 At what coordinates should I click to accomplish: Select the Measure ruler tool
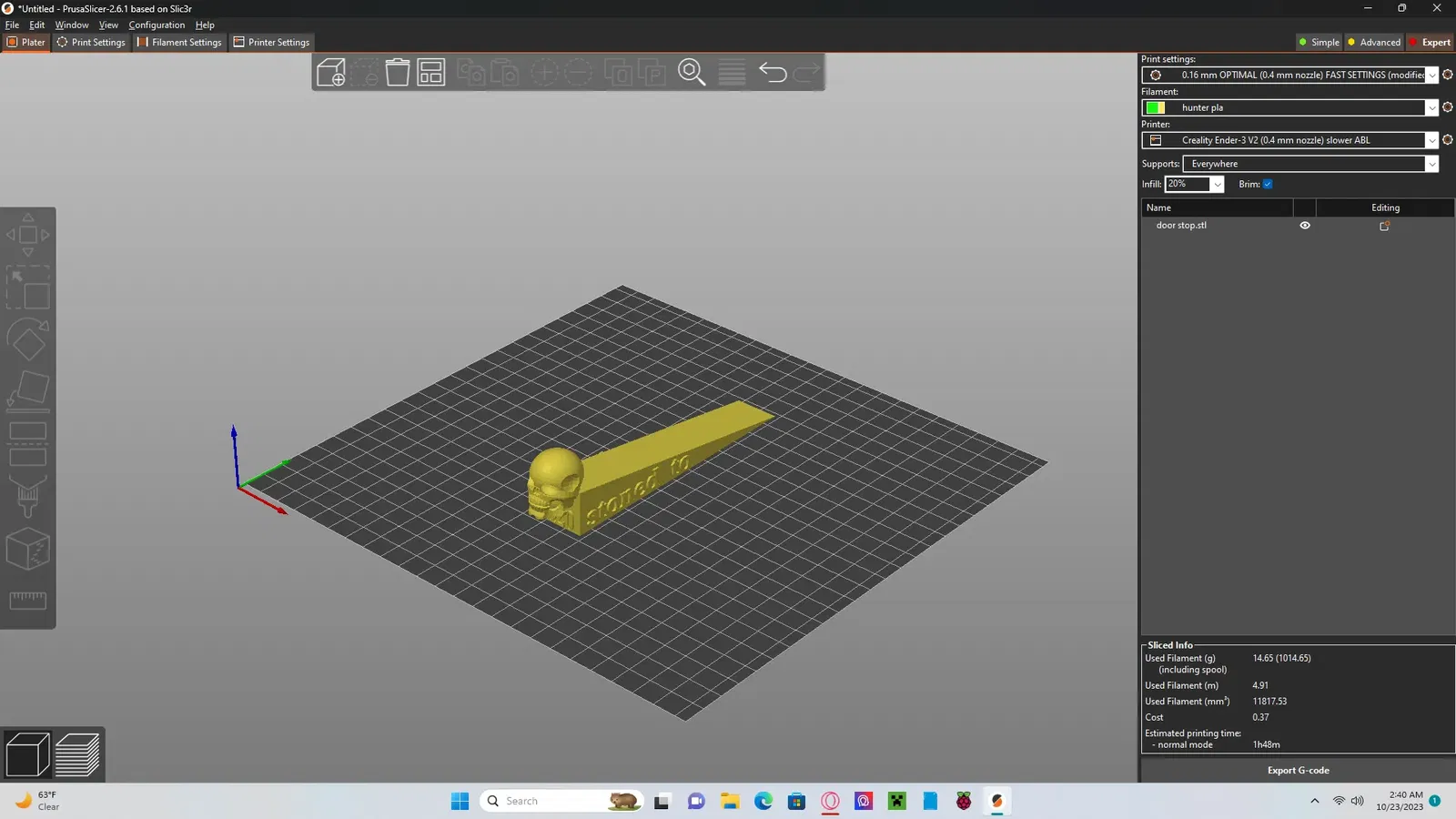[28, 600]
